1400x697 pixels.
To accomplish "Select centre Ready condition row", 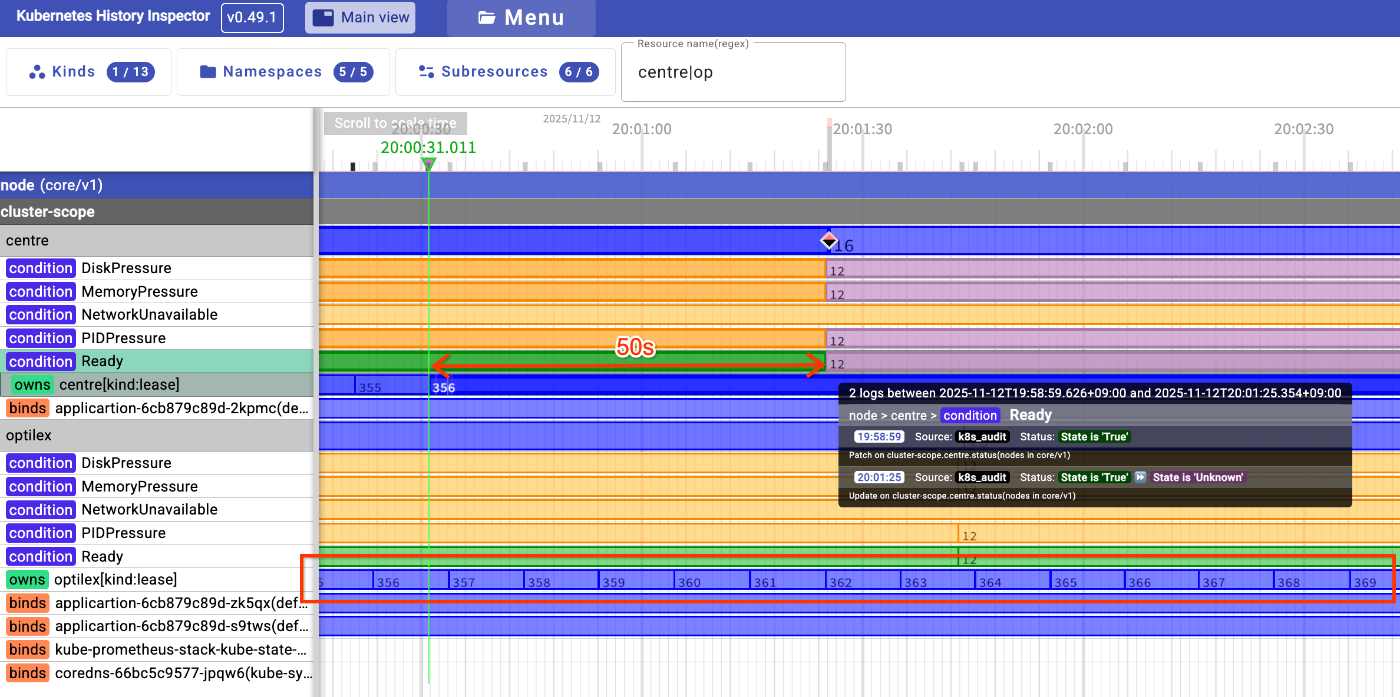I will tap(158, 361).
